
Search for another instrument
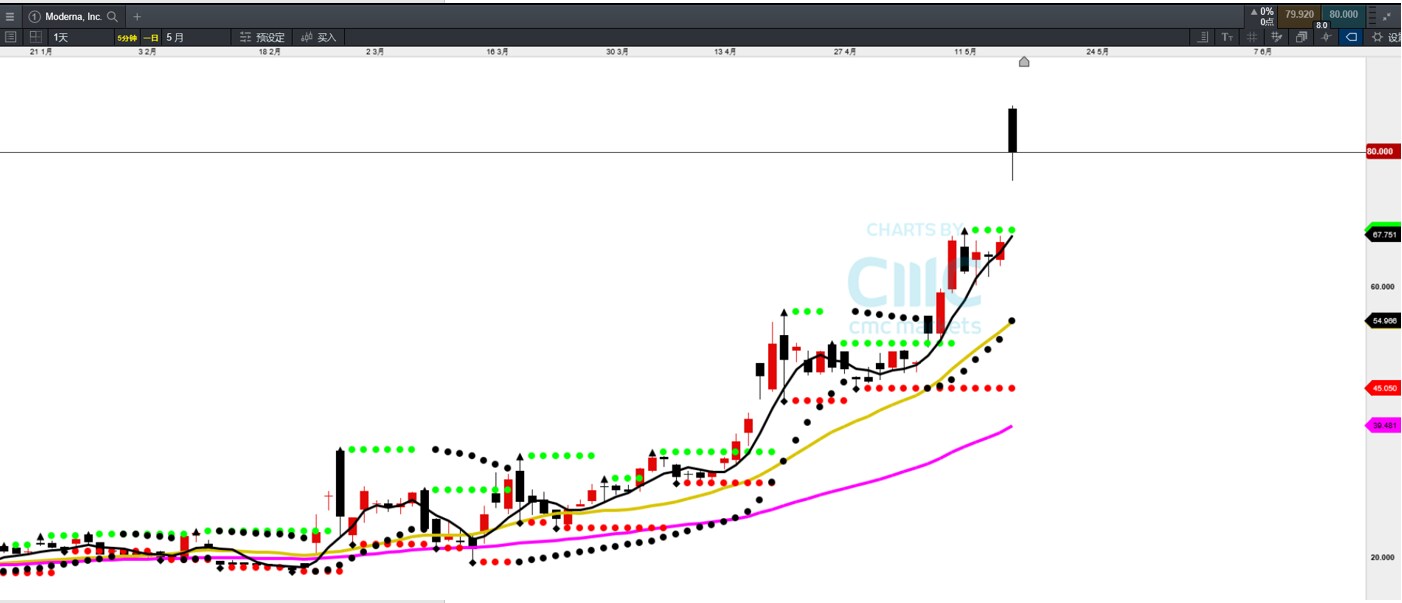point(112,17)
